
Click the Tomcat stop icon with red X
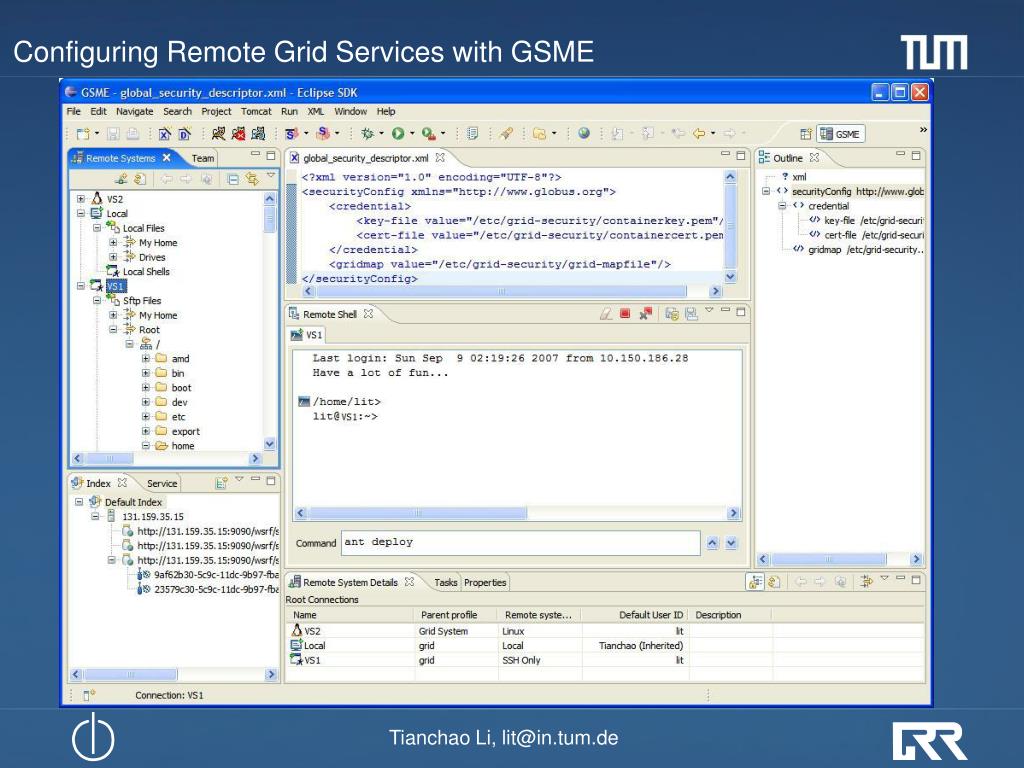[238, 134]
